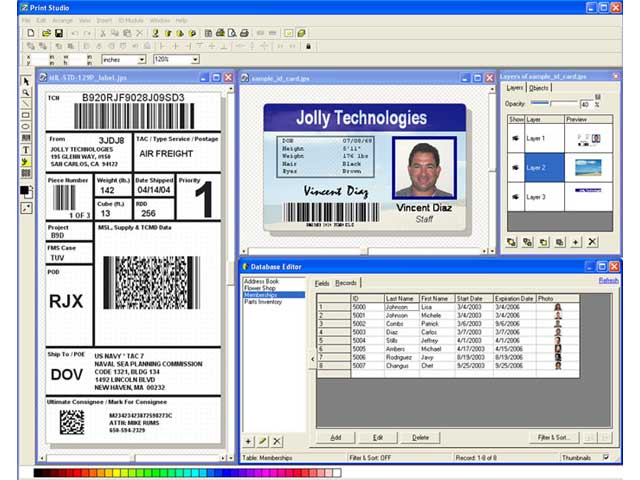Click the database table icon in the main toolbar
Viewport: 640px width, 480px height.
click(x=208, y=33)
